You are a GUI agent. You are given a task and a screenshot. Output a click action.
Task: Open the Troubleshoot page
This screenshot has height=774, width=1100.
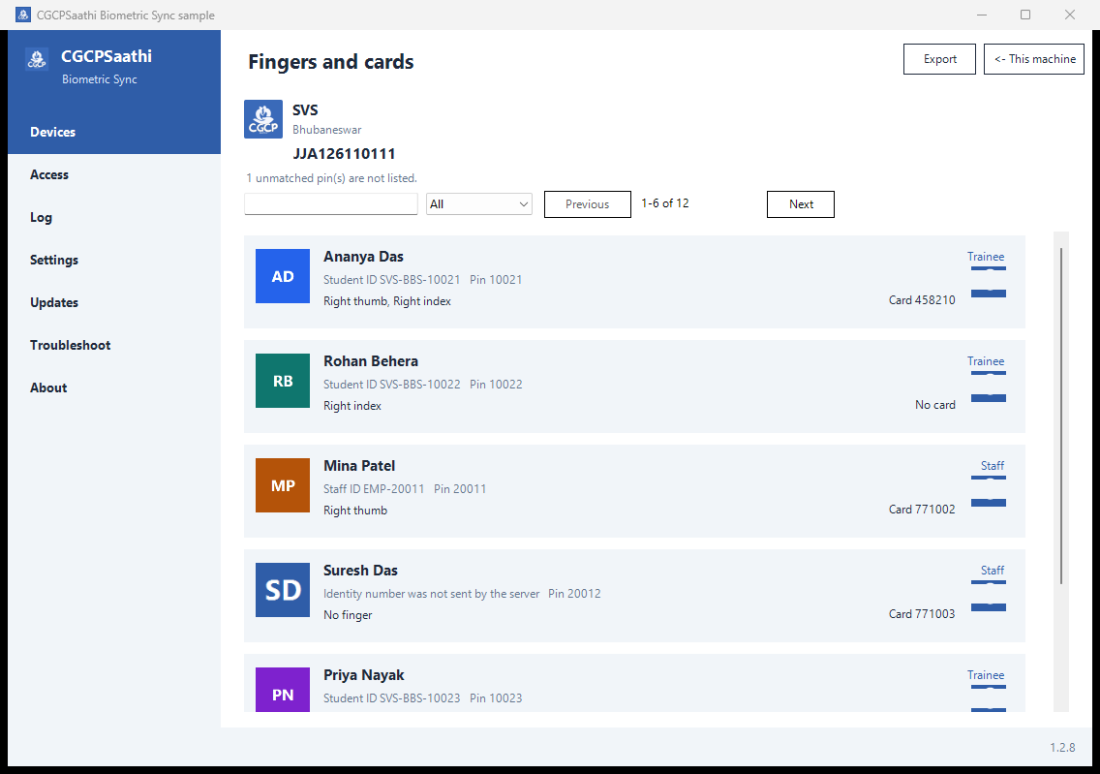[114, 345]
